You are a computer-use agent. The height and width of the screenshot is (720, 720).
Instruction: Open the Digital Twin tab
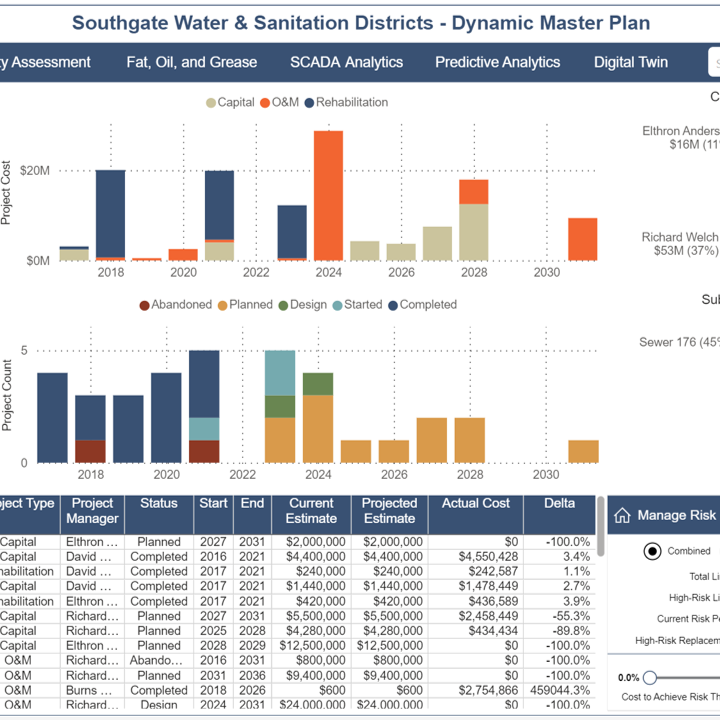coord(630,62)
